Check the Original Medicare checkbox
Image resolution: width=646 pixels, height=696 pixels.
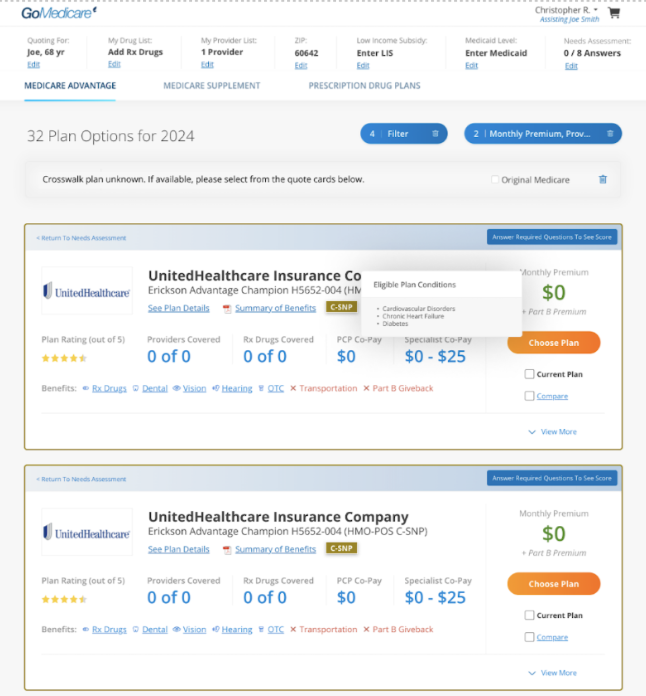pos(495,179)
